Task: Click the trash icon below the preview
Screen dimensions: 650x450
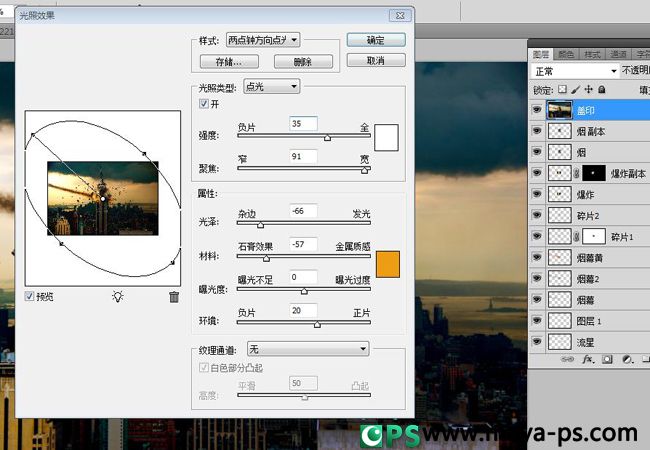Action: 174,296
